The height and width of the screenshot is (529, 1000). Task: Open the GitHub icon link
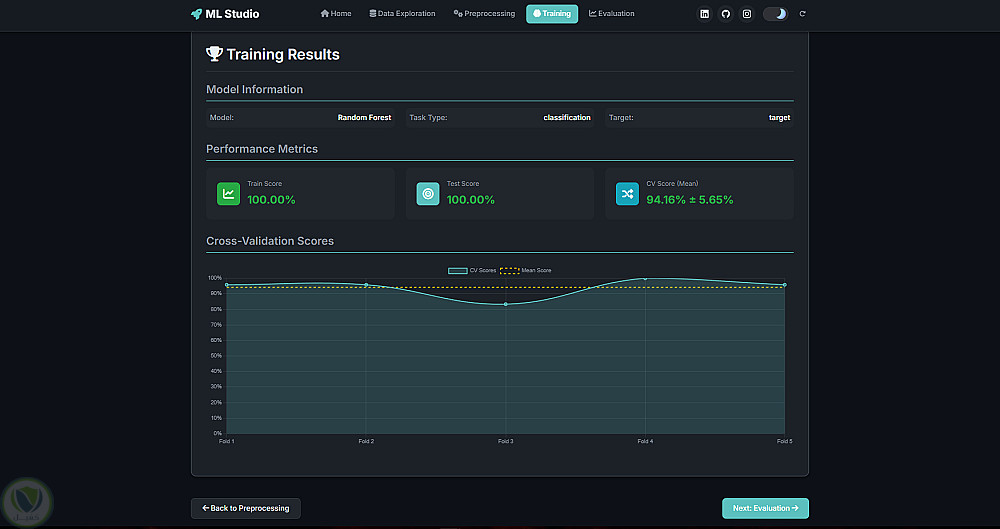coord(725,14)
